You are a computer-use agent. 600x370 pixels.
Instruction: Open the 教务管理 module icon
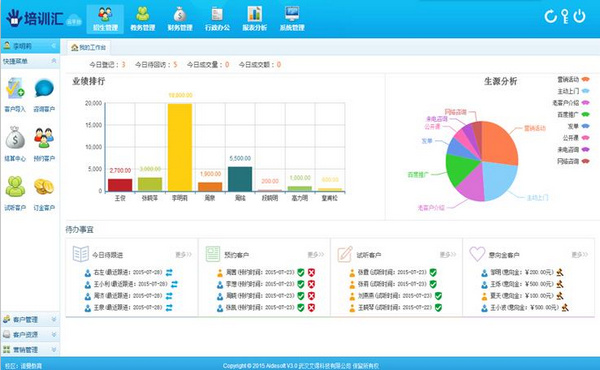pos(142,19)
